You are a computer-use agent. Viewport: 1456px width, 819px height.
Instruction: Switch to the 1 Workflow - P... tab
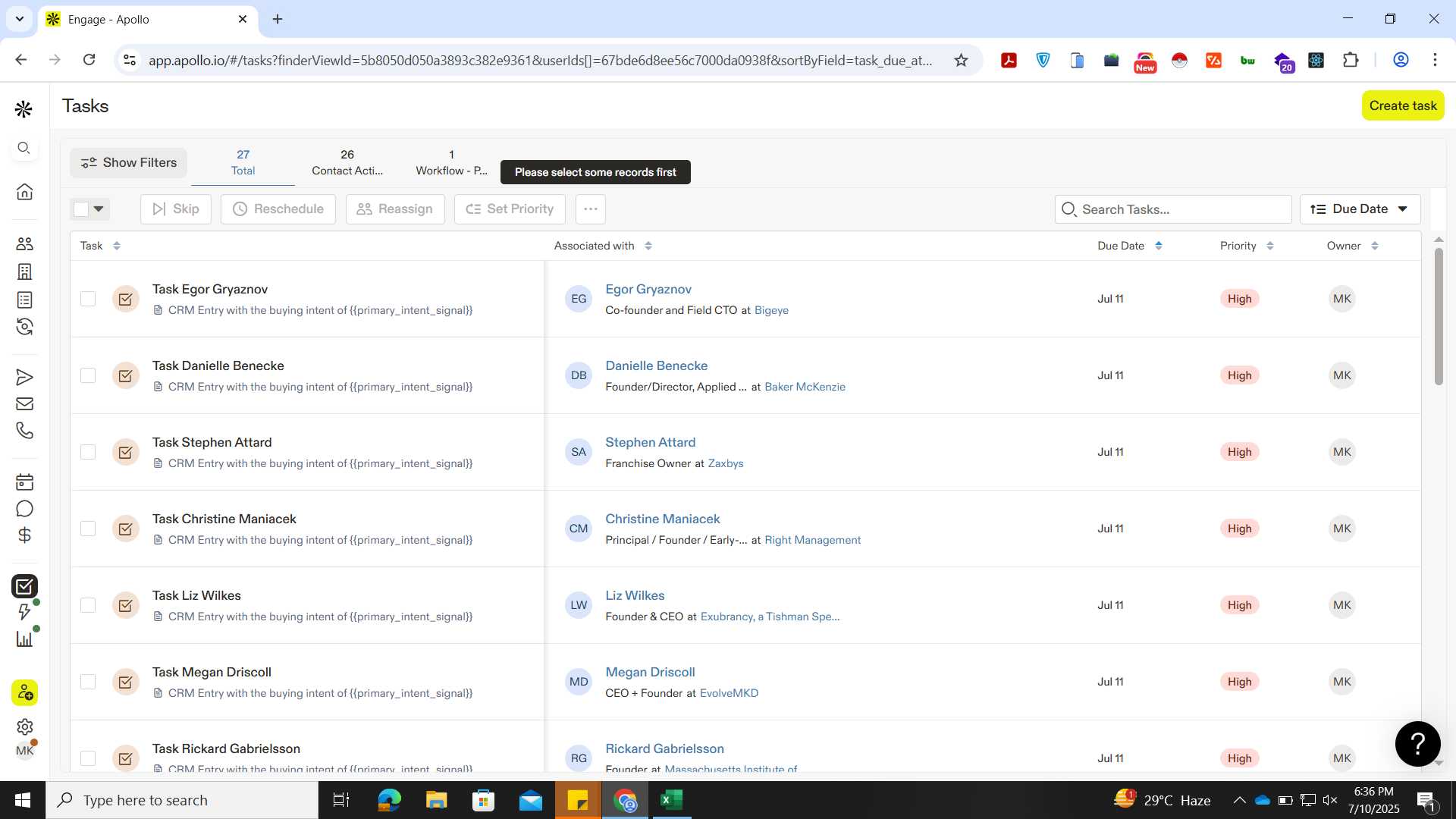451,162
